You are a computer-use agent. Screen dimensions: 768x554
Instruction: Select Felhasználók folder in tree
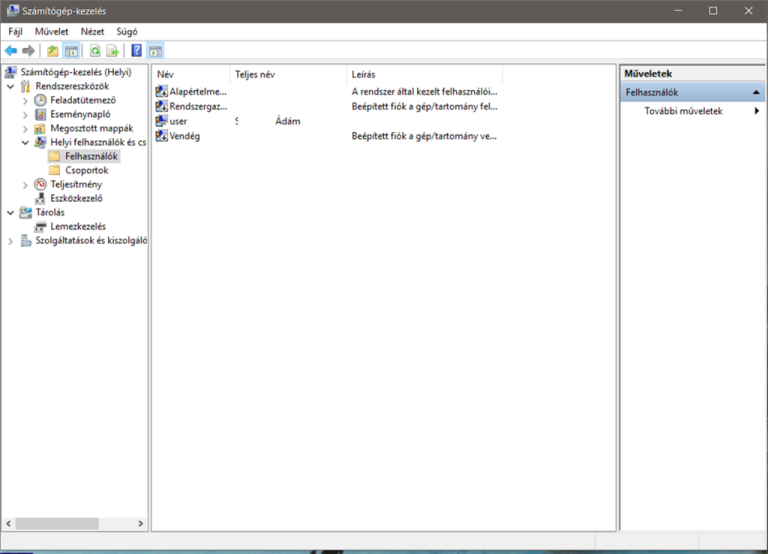coord(91,156)
